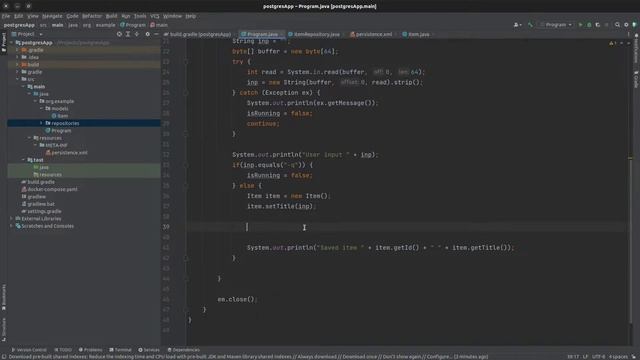Image resolution: width=640 pixels, height=360 pixels.
Task: Hide the Project tool window
Action: (156, 34)
